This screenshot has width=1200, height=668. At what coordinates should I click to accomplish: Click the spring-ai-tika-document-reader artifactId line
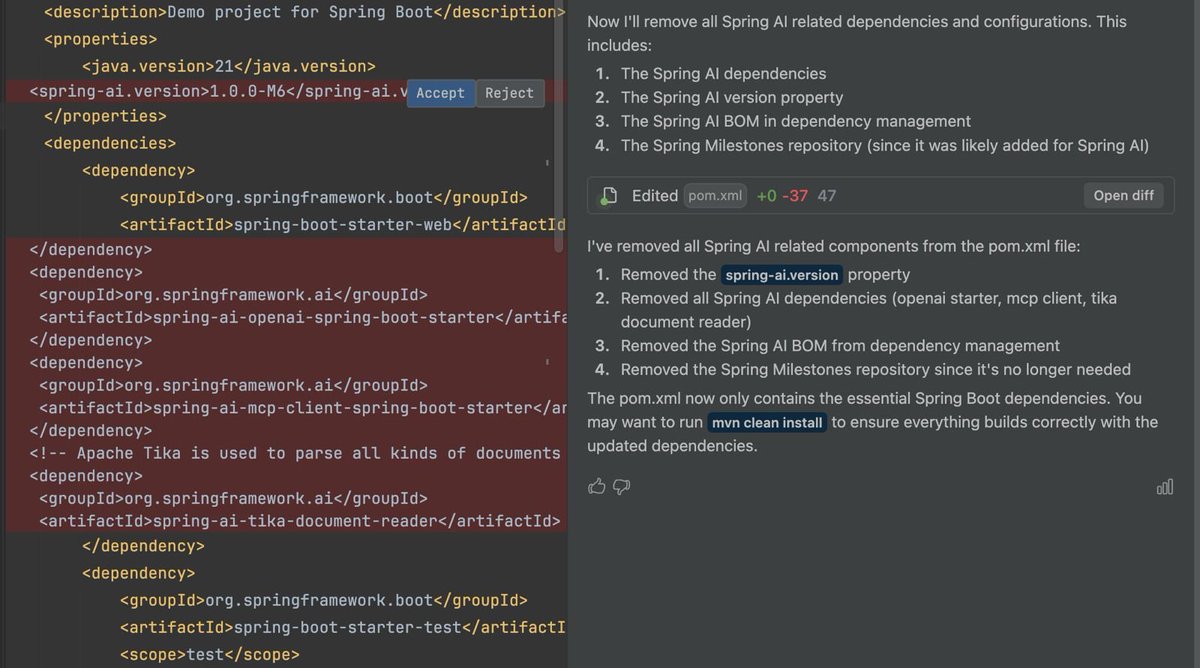[299, 521]
